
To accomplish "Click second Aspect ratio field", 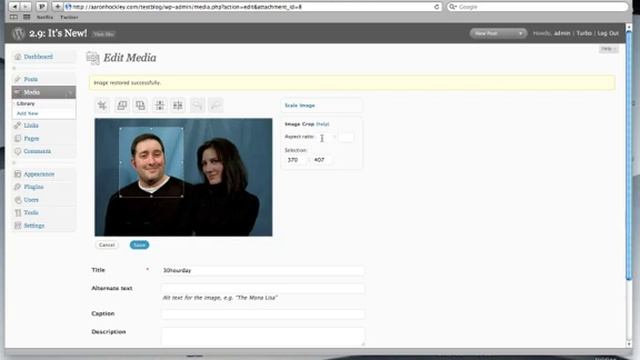I will pyautogui.click(x=346, y=137).
